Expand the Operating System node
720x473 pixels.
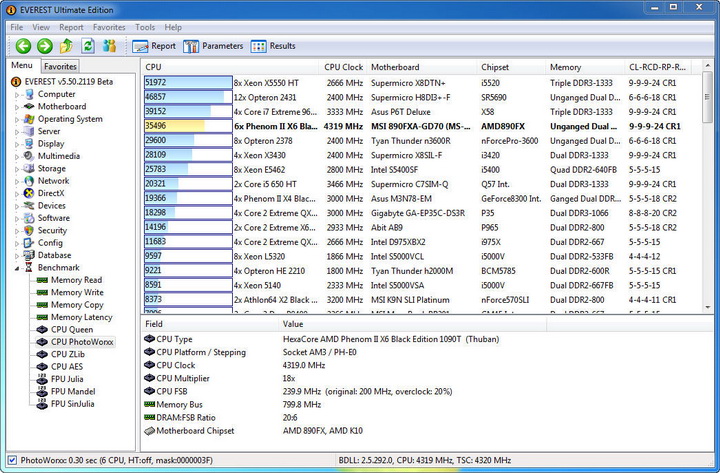pos(17,120)
